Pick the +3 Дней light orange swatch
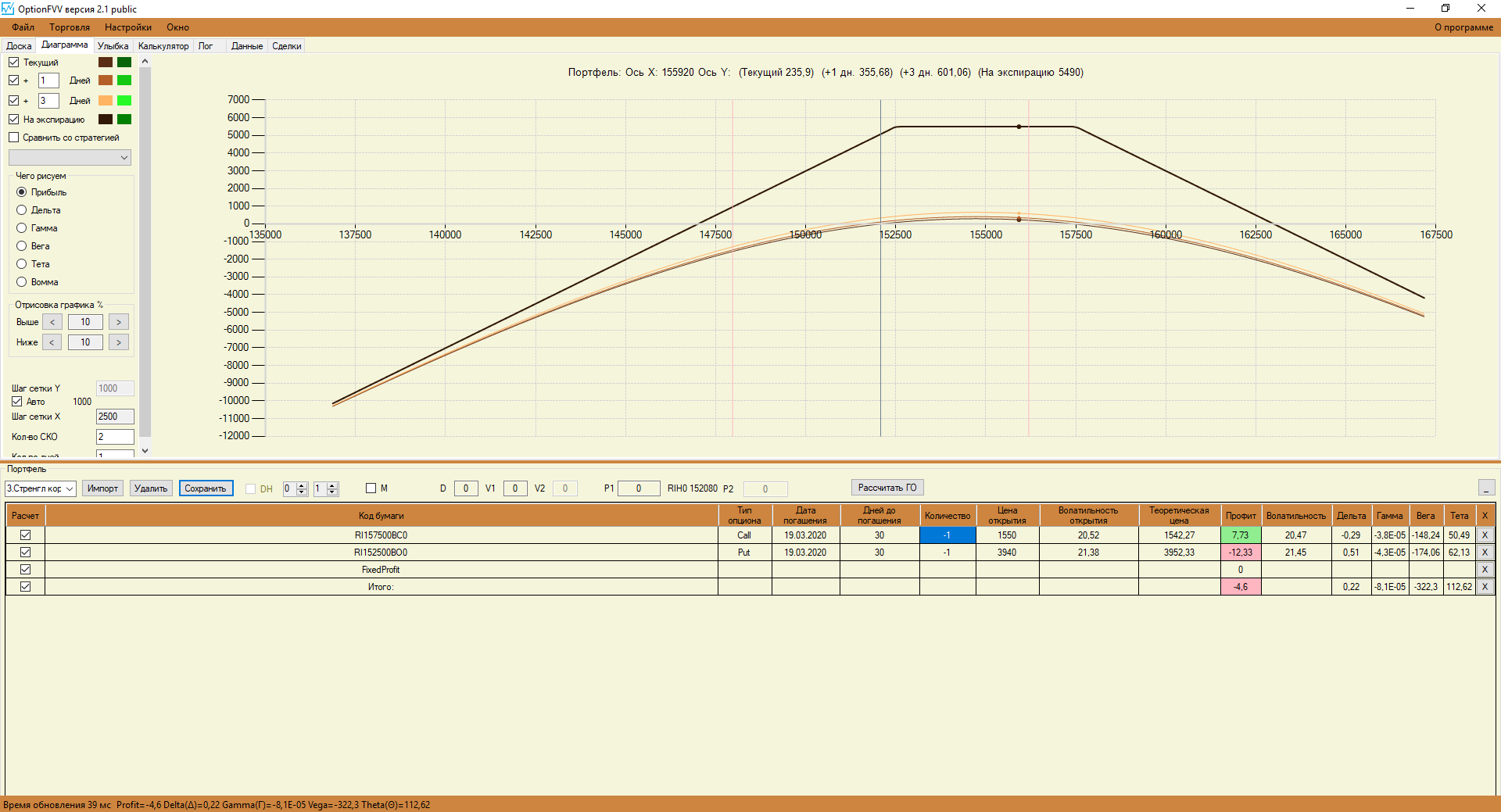Image resolution: width=1501 pixels, height=812 pixels. click(x=106, y=101)
